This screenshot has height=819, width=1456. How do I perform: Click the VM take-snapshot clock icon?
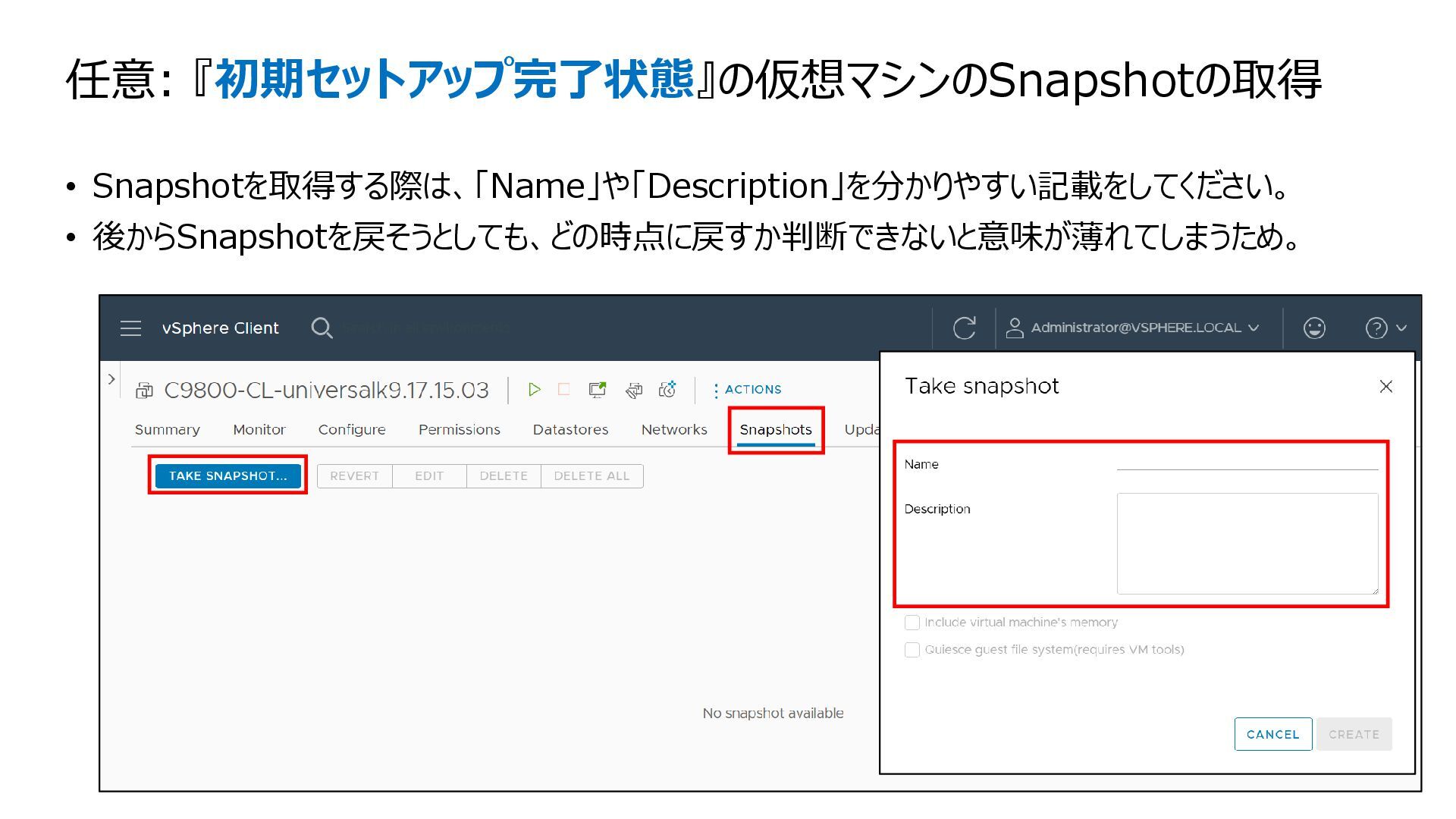point(667,390)
